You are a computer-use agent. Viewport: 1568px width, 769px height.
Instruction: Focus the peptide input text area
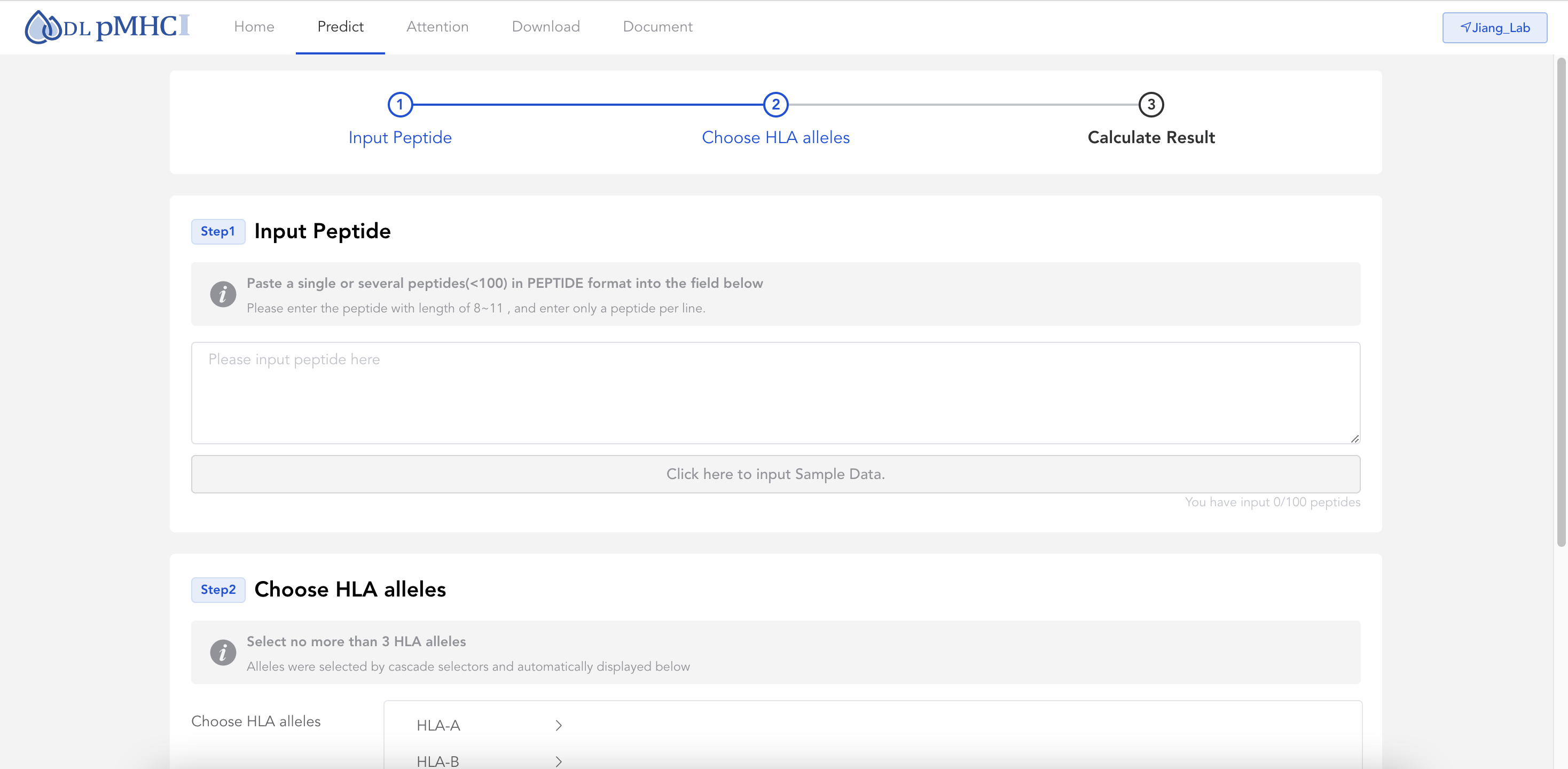(775, 393)
